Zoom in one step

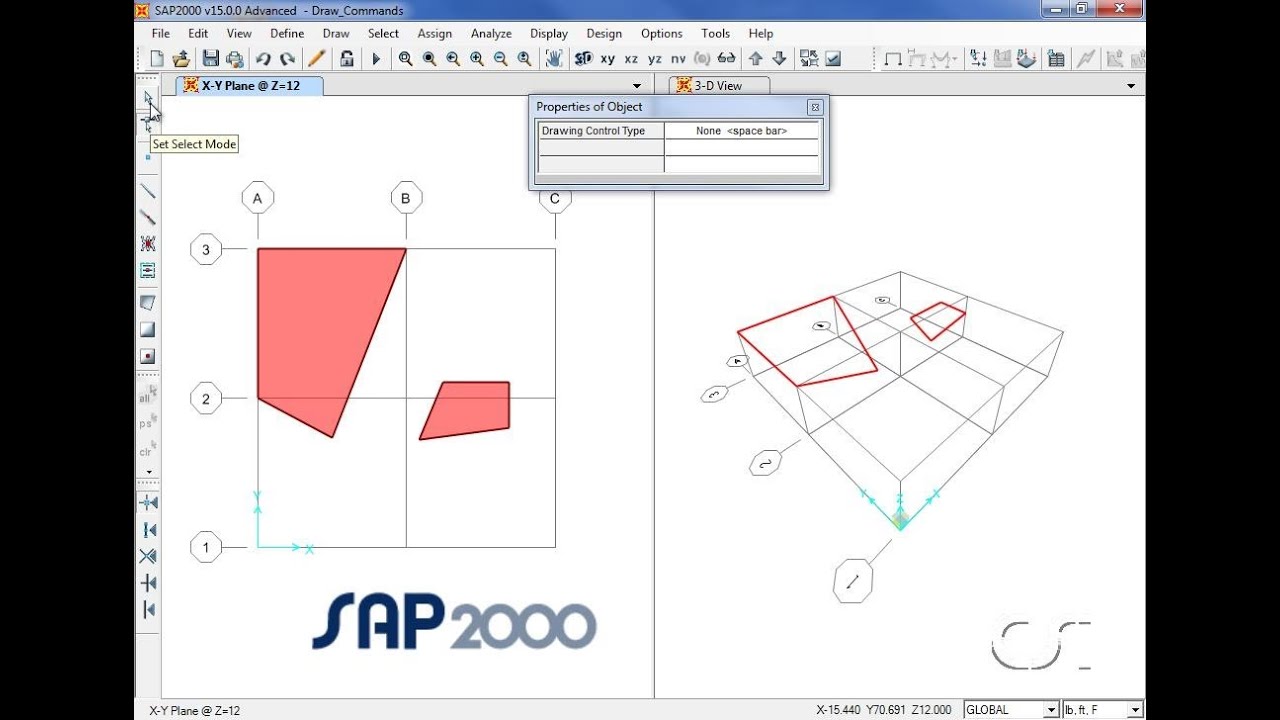(477, 59)
